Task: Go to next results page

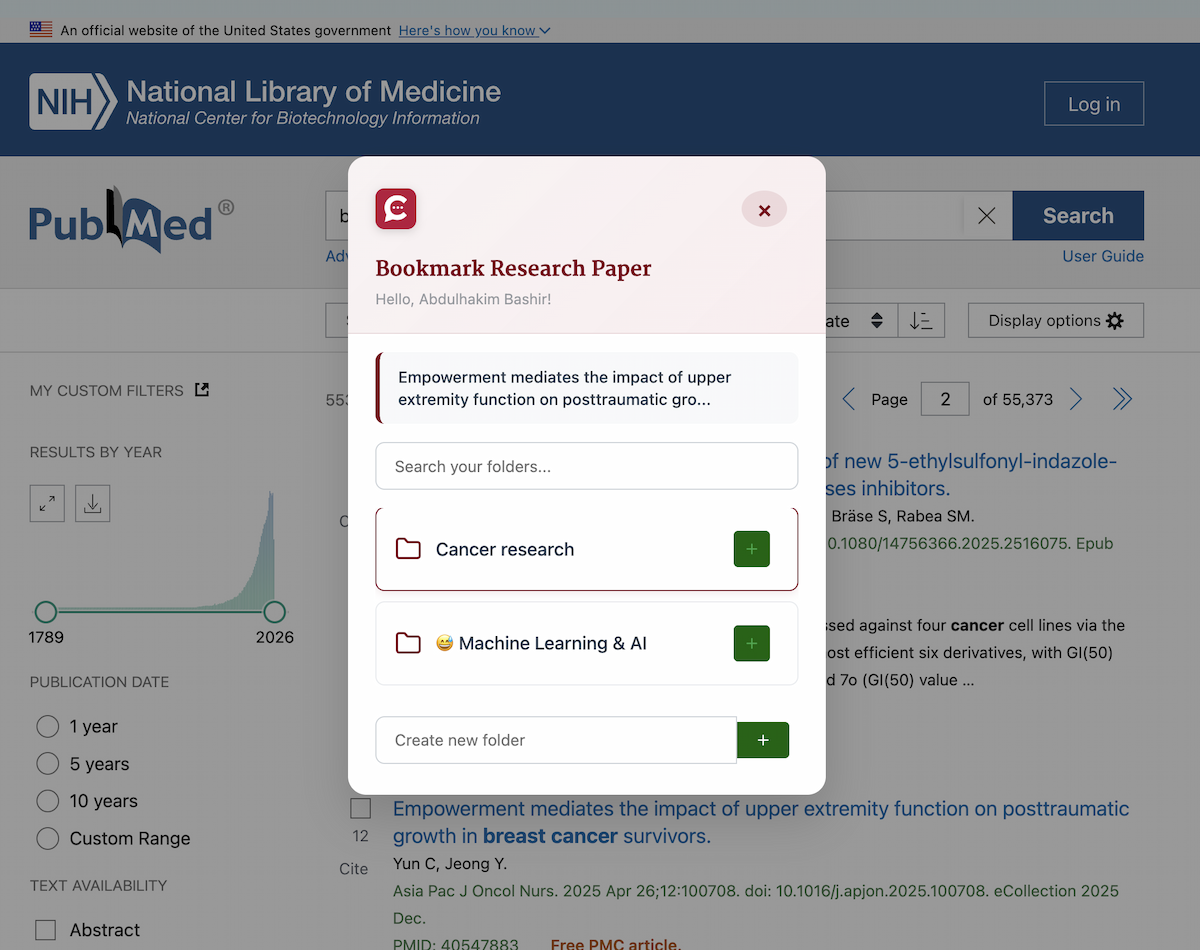Action: click(x=1076, y=399)
